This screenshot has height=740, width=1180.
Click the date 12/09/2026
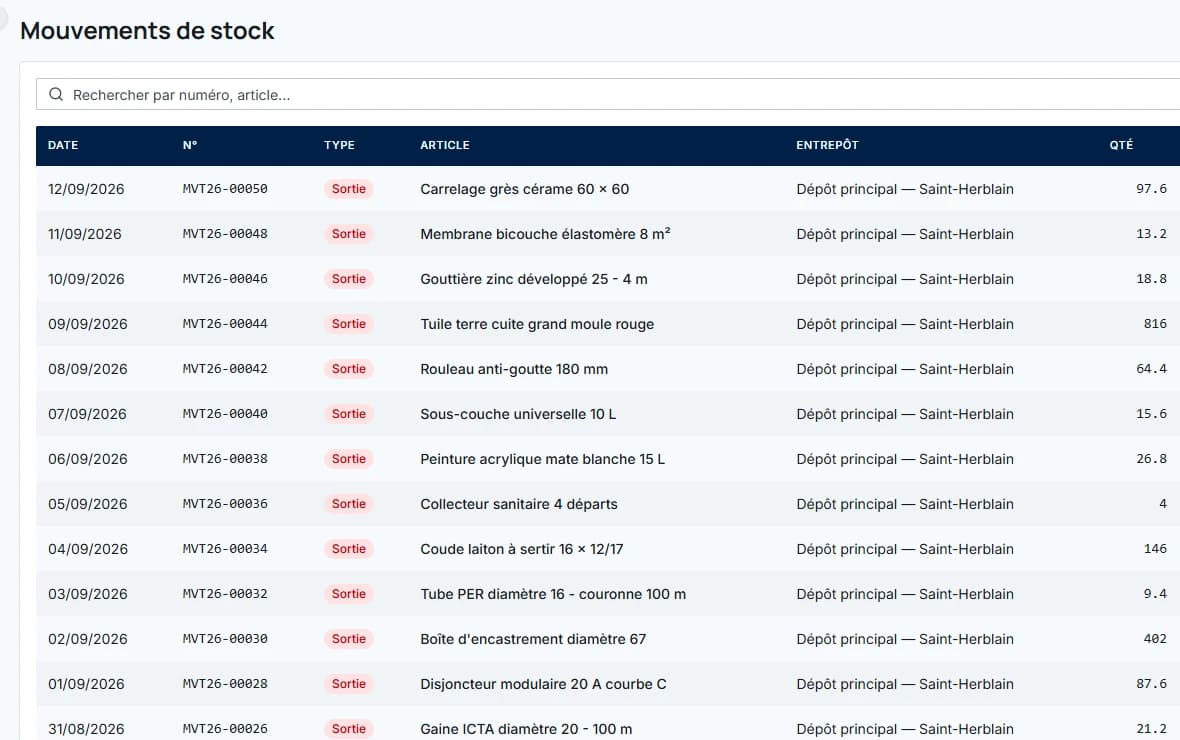point(86,189)
